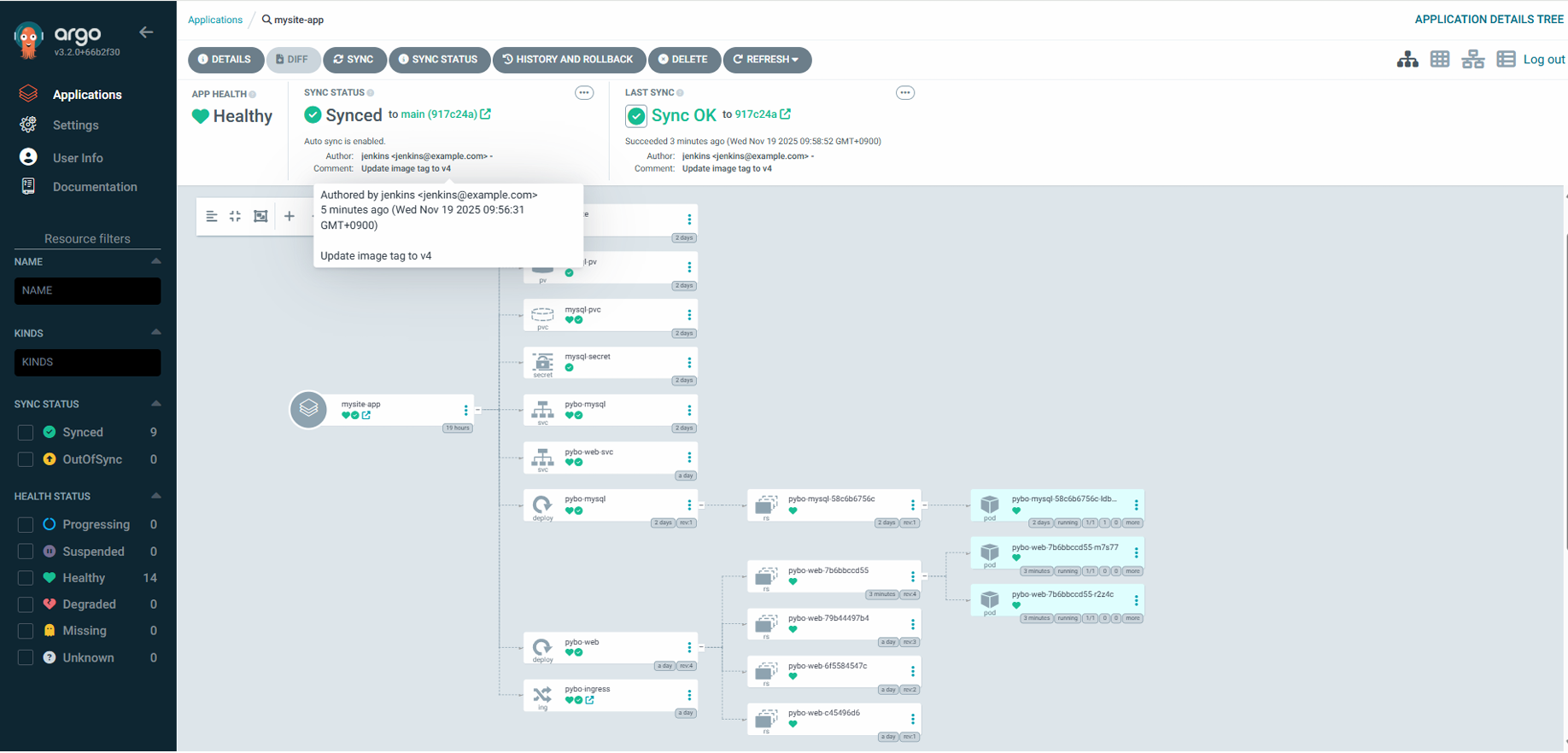Open the main (917c24a) revision link

click(x=439, y=114)
